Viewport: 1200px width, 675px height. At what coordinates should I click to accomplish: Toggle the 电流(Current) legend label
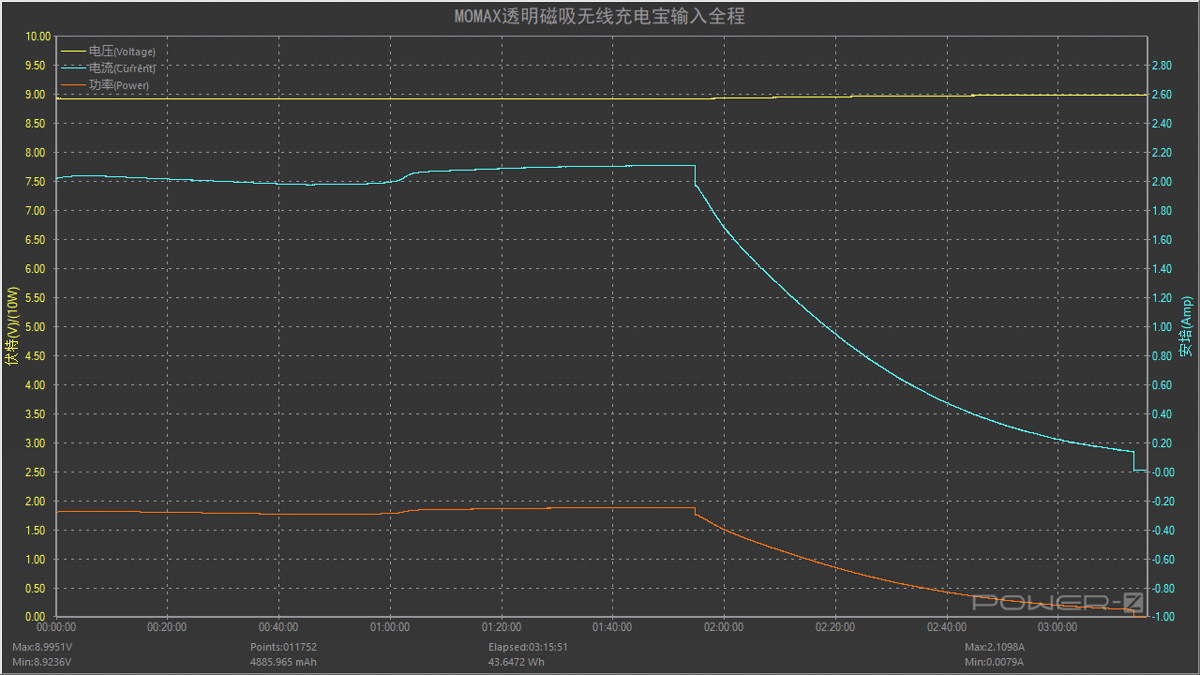pyautogui.click(x=122, y=68)
